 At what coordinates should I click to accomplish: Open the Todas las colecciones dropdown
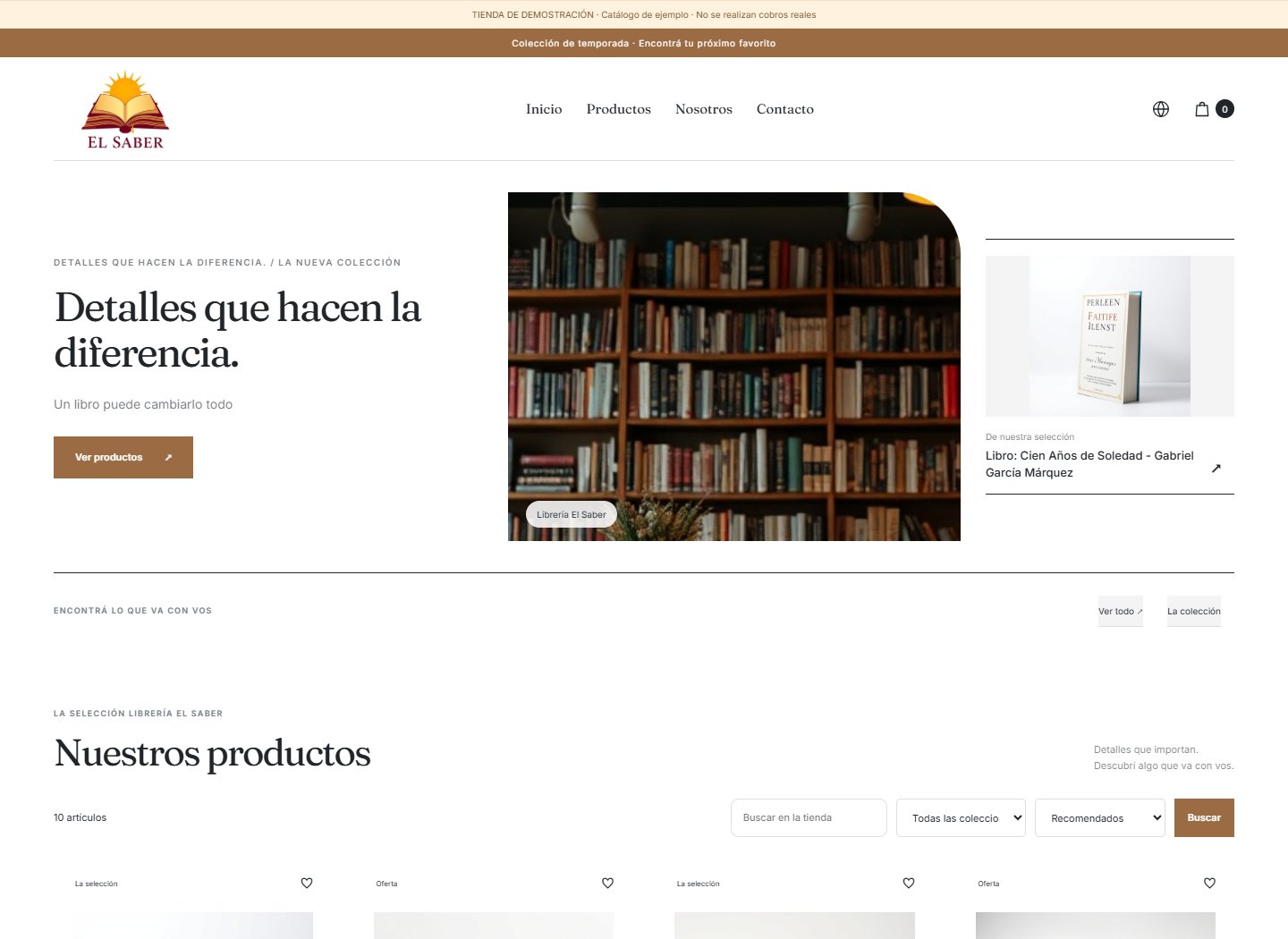961,817
